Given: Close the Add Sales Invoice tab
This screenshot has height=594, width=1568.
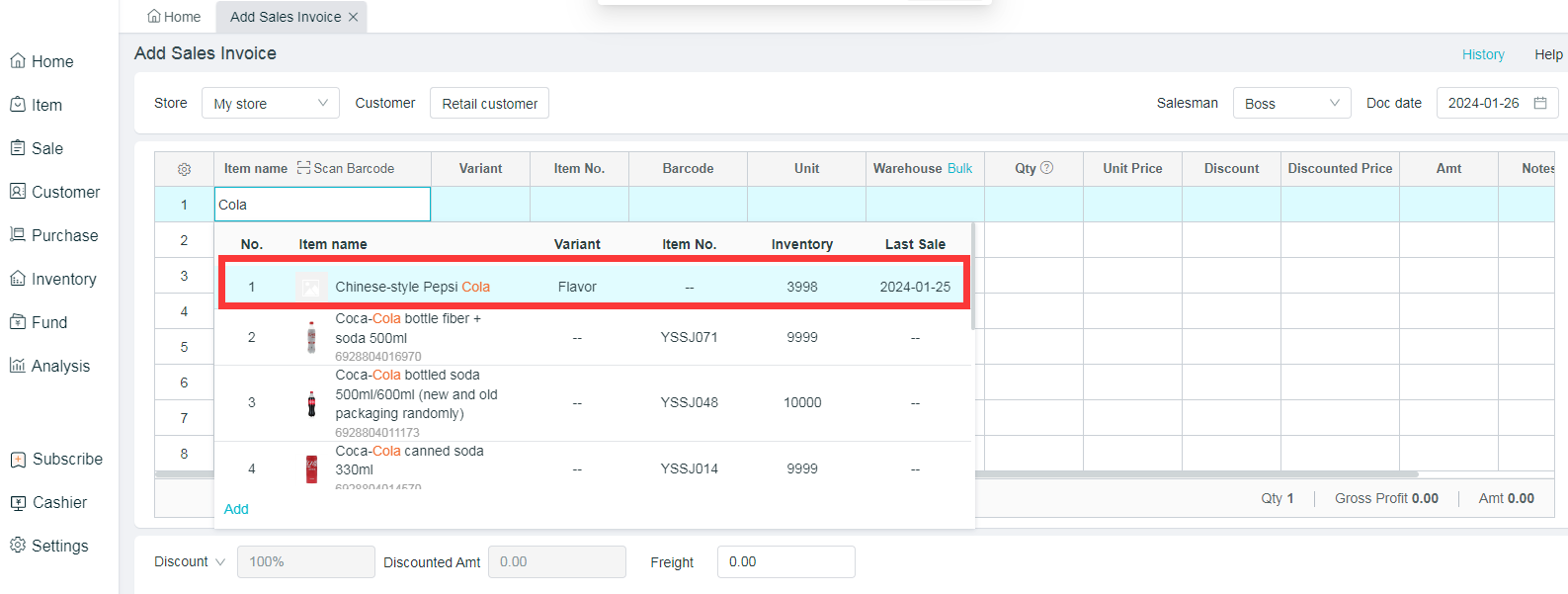Looking at the screenshot, I should tap(354, 17).
